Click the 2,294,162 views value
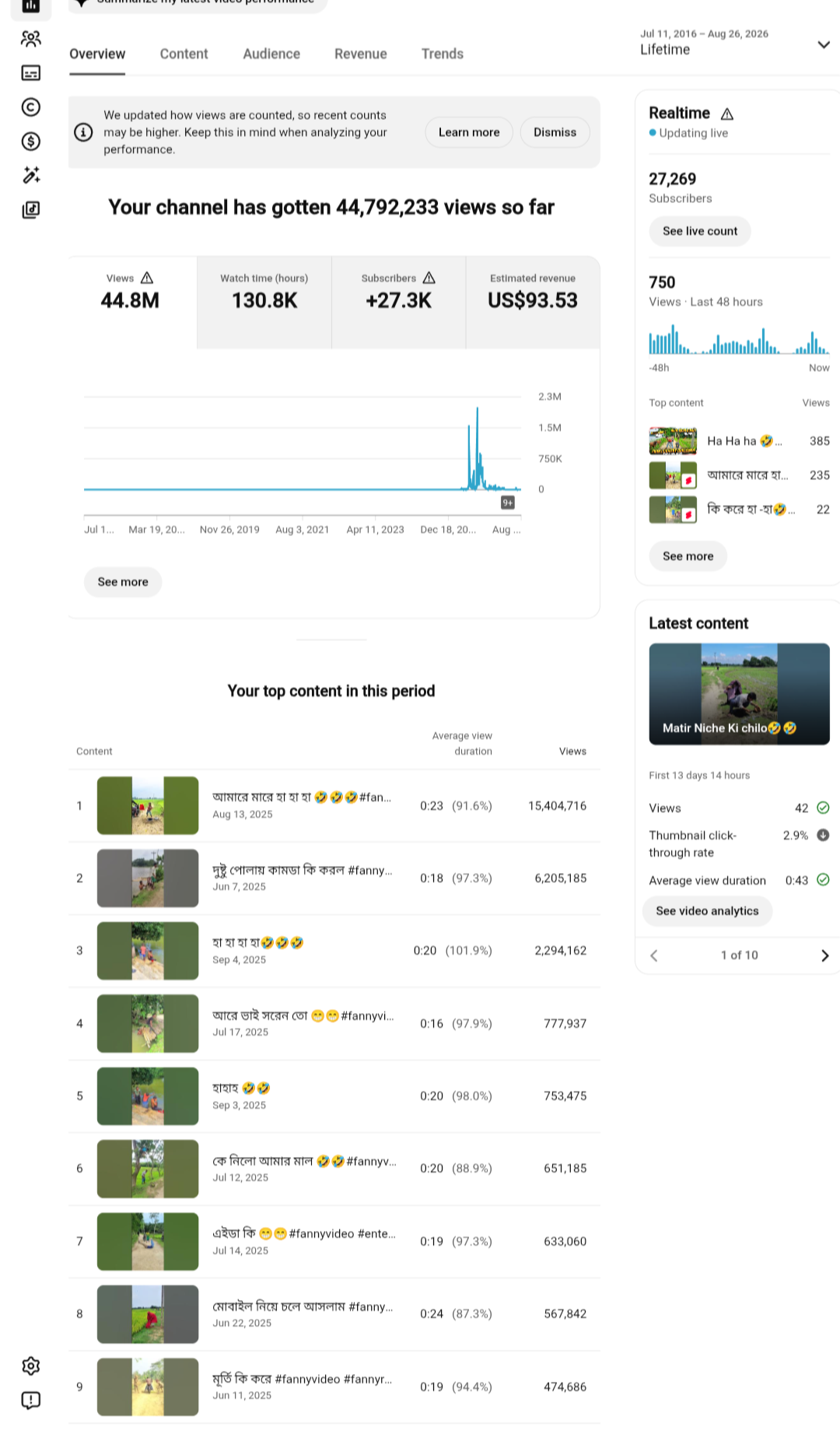 560,951
